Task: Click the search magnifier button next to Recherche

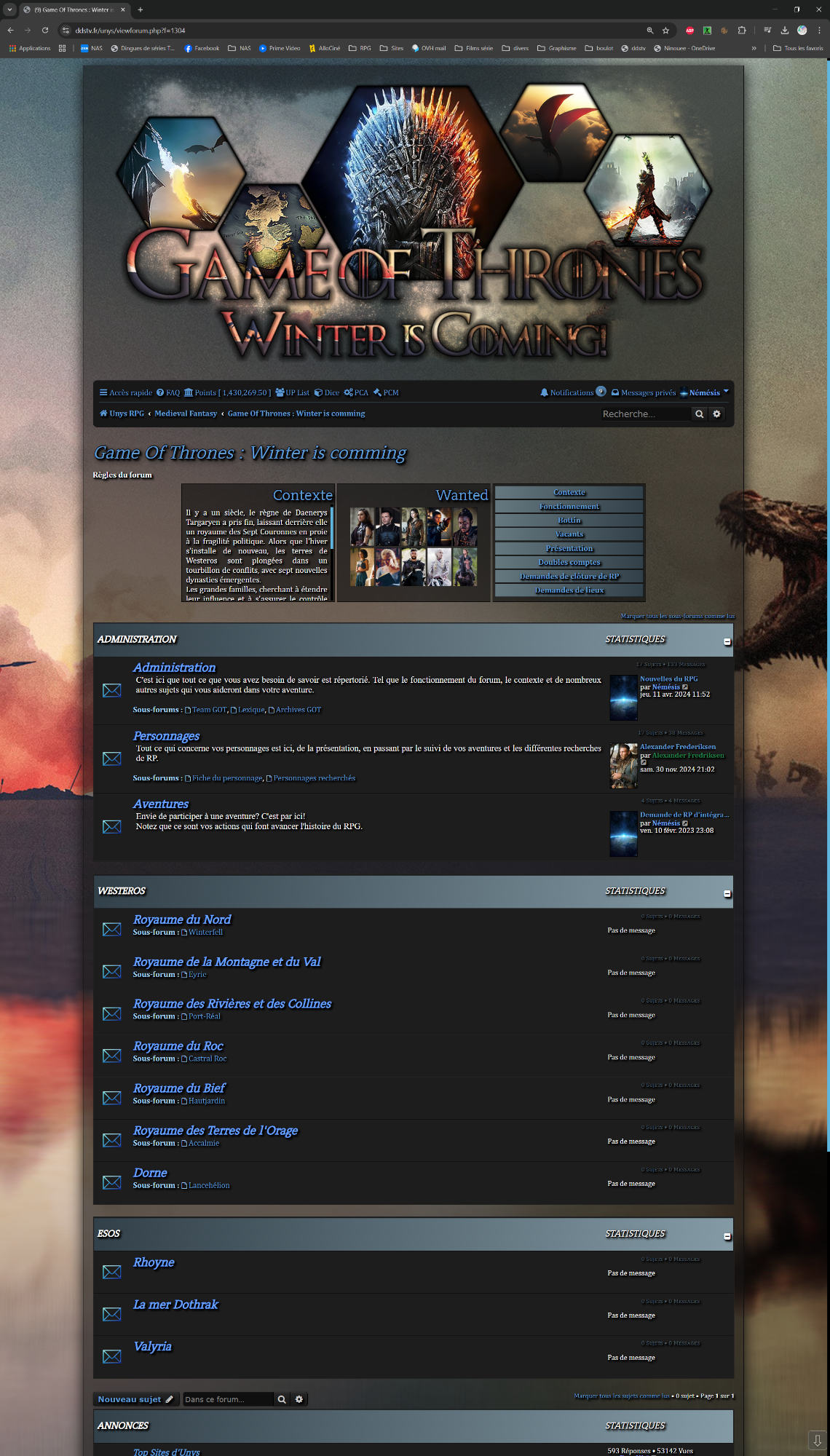Action: pyautogui.click(x=699, y=414)
